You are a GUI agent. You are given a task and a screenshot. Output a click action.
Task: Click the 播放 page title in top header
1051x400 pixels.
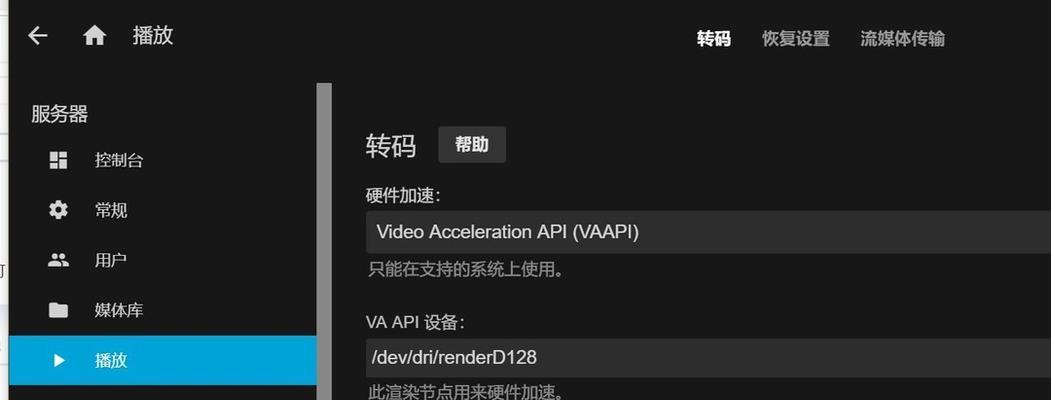click(153, 36)
